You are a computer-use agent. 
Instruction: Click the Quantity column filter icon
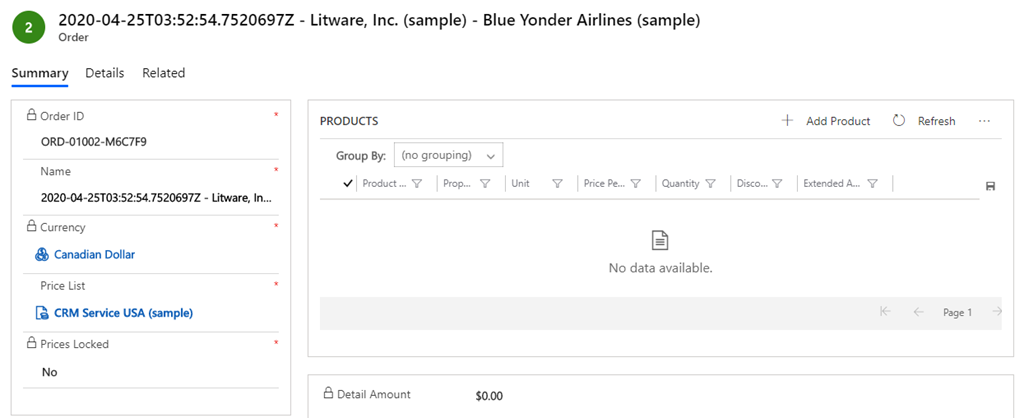pyautogui.click(x=710, y=184)
